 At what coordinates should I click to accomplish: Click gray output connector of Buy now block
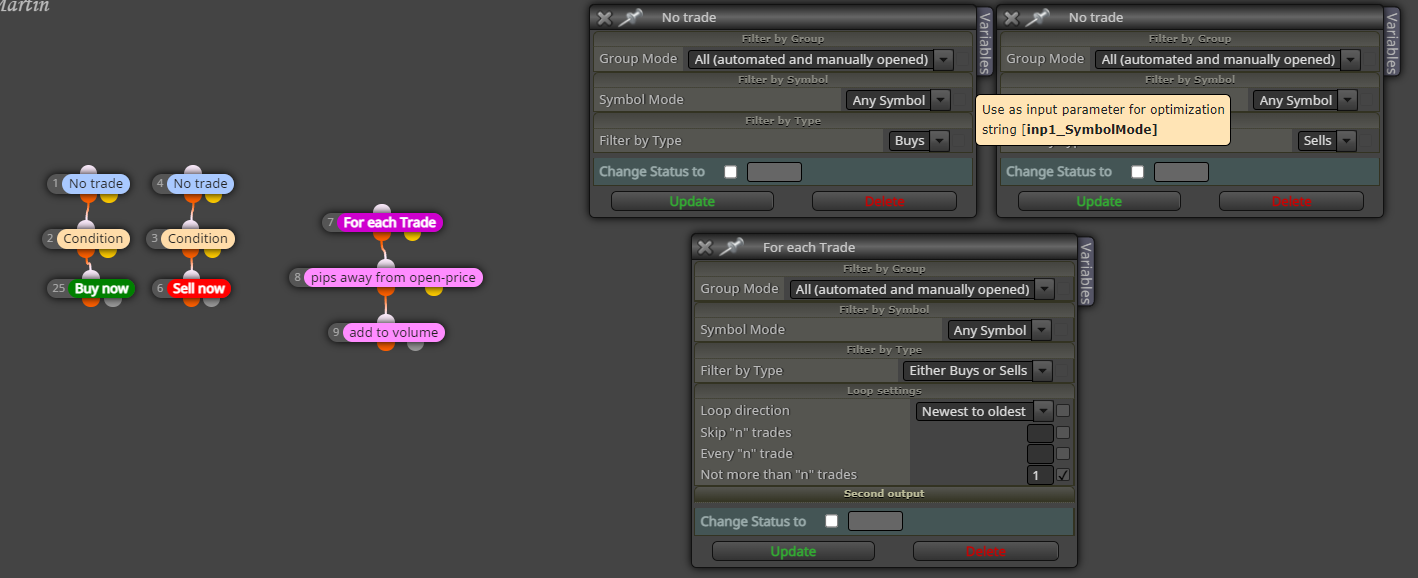click(113, 300)
